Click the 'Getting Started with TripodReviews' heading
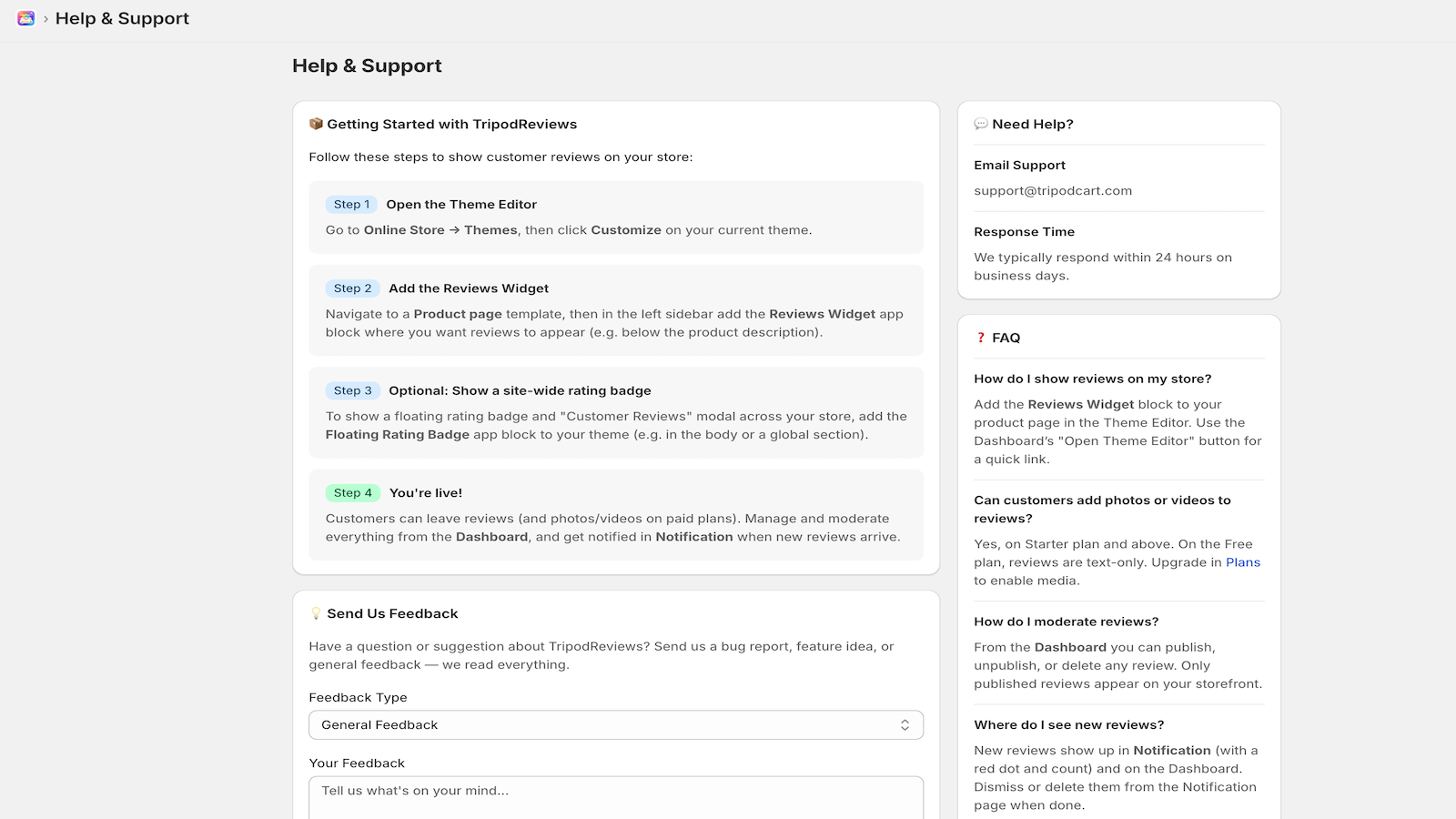Viewport: 1456px width, 819px height. click(452, 124)
